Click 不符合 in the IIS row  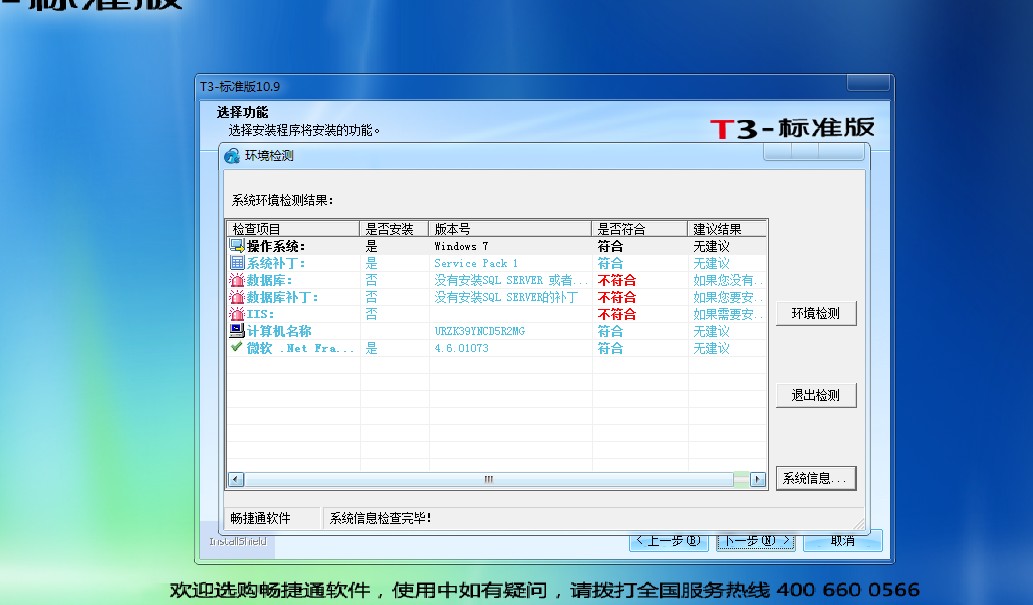[x=617, y=314]
